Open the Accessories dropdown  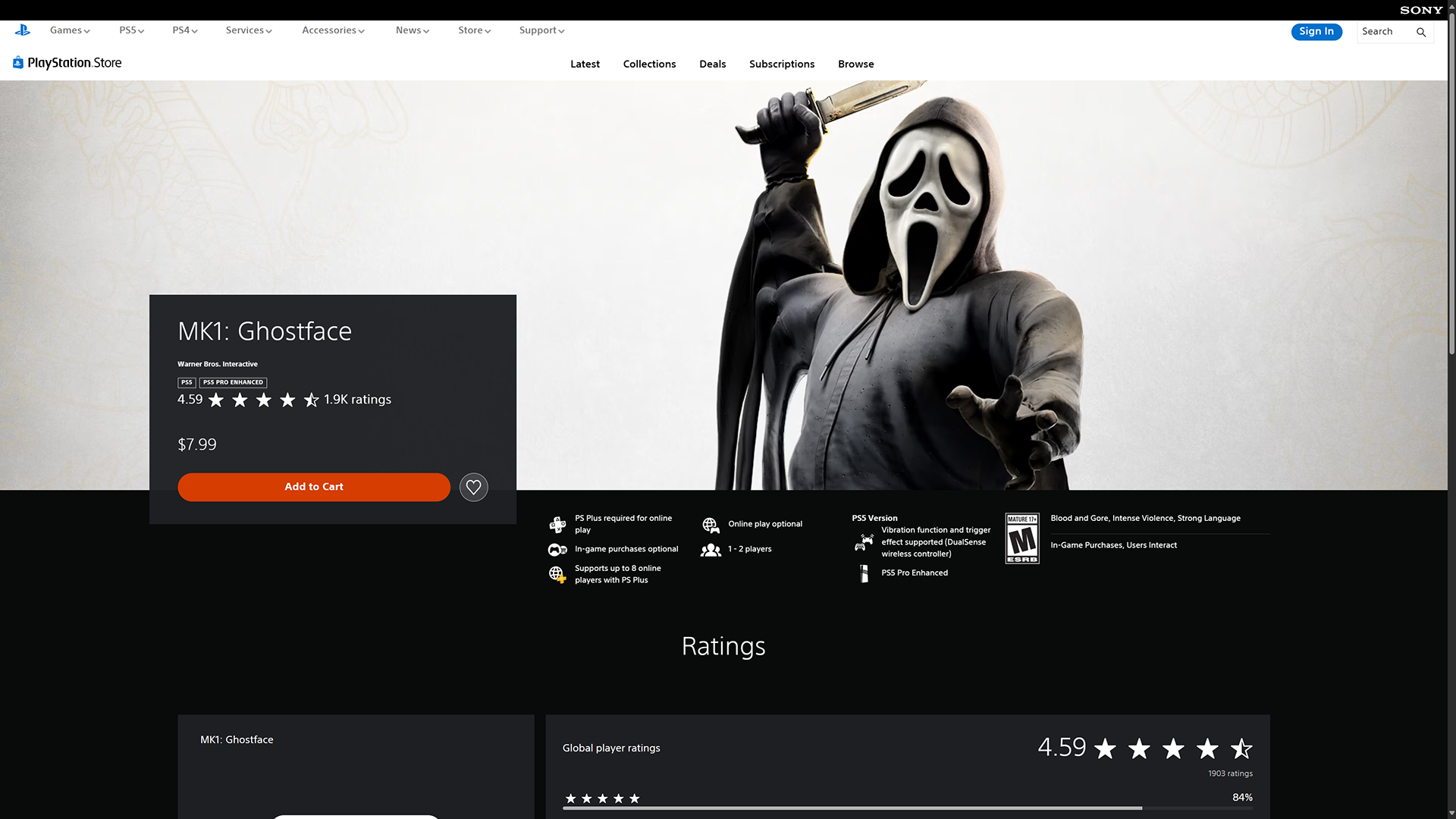click(x=333, y=30)
